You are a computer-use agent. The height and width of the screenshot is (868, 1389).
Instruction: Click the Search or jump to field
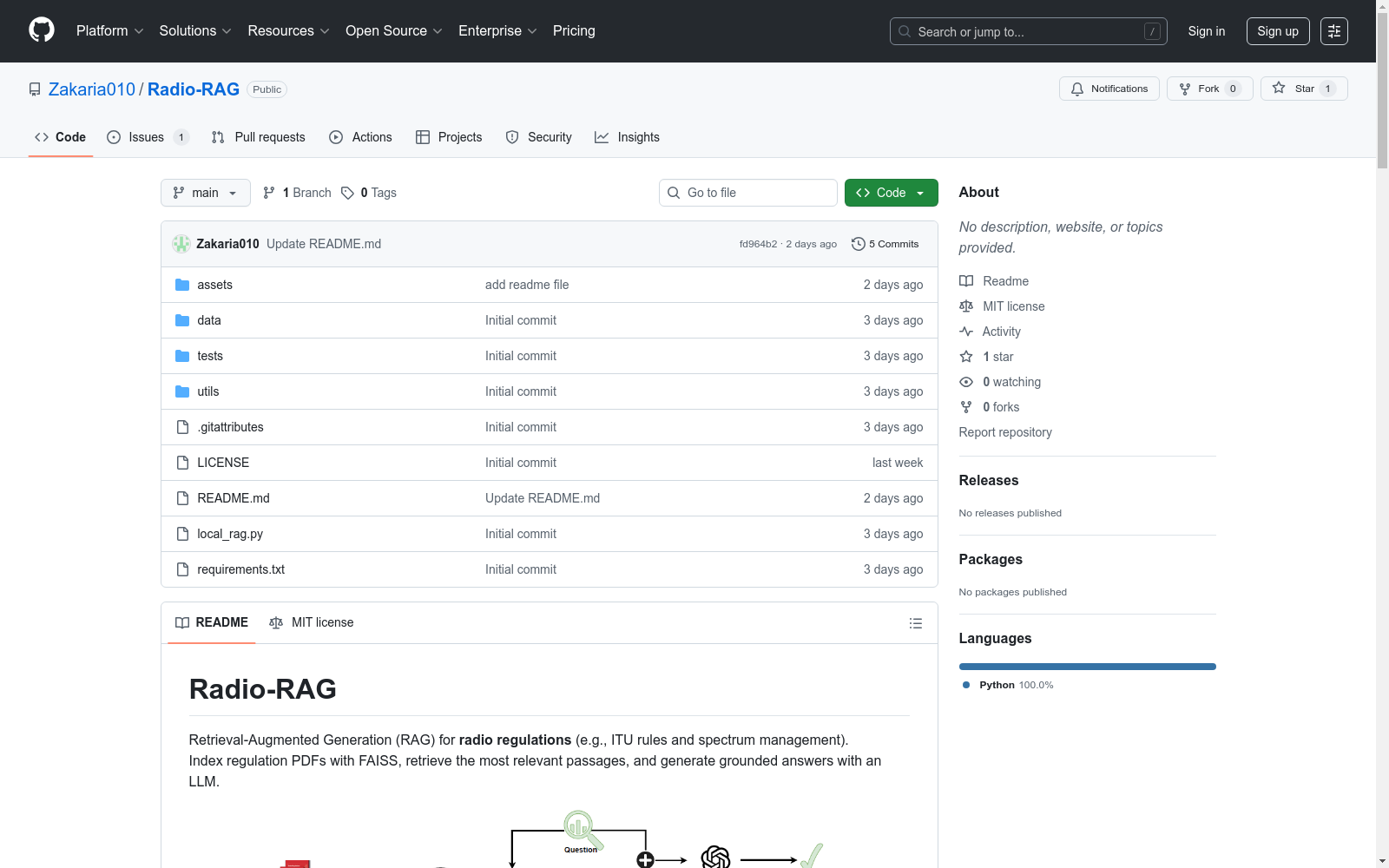[x=1029, y=31]
